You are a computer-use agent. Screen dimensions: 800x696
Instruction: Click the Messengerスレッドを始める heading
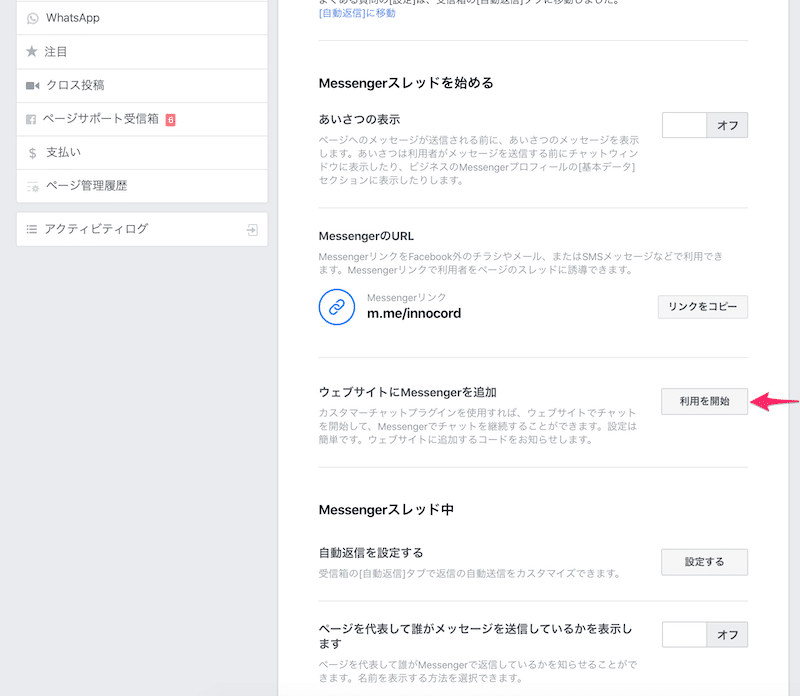pyautogui.click(x=406, y=83)
